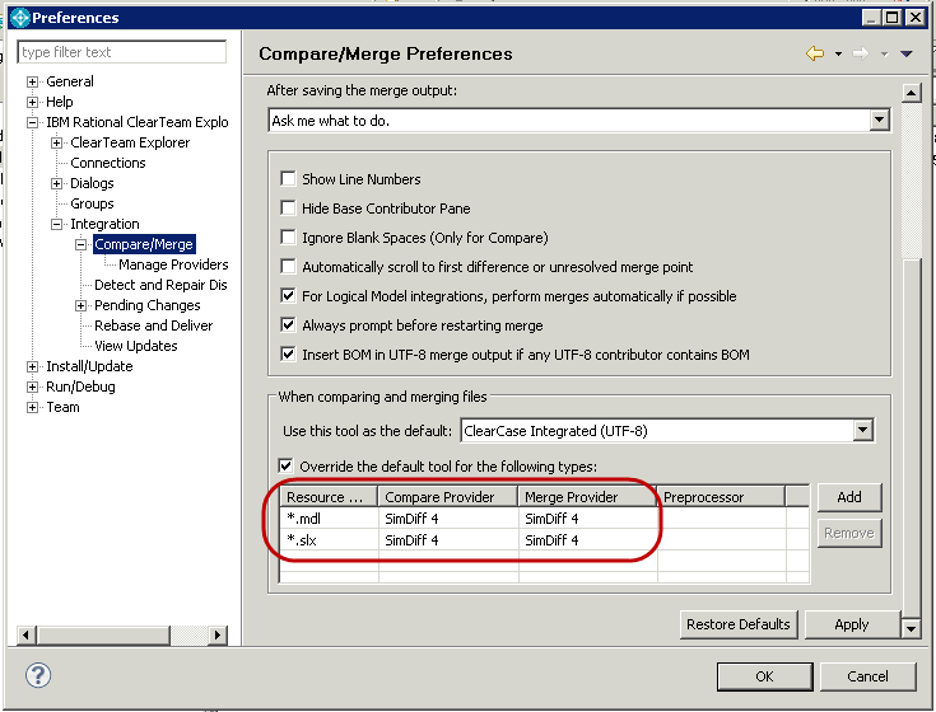Select View Updates tree item

[x=136, y=346]
